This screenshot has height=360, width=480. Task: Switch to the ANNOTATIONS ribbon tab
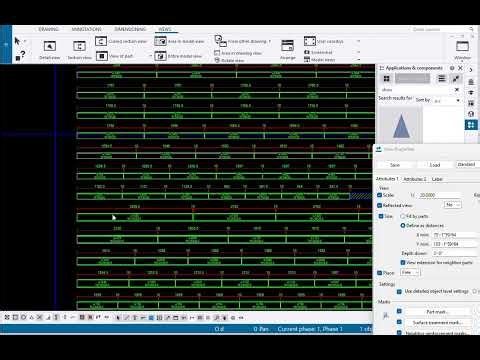coord(87,29)
